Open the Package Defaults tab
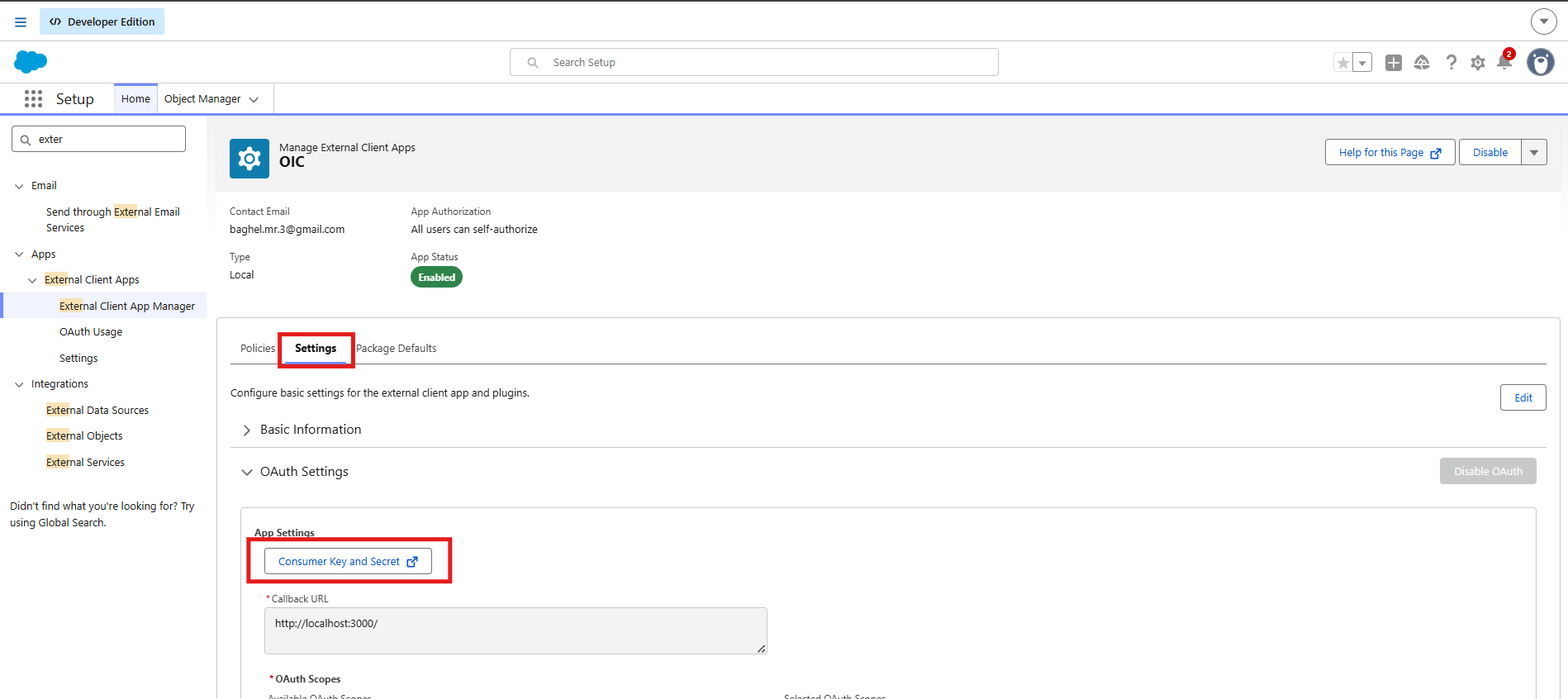 pyautogui.click(x=397, y=349)
